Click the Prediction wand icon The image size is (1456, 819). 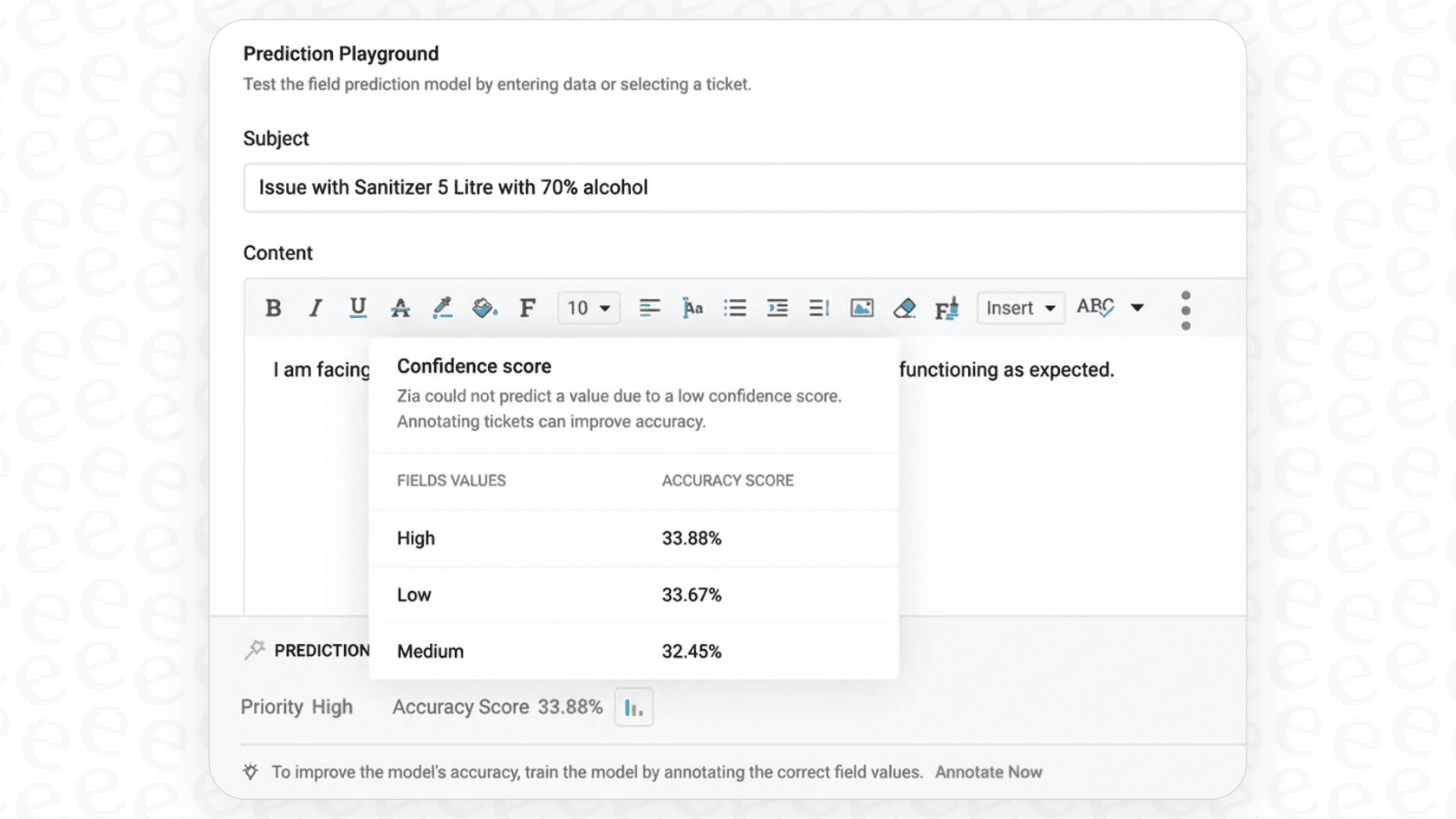tap(254, 648)
